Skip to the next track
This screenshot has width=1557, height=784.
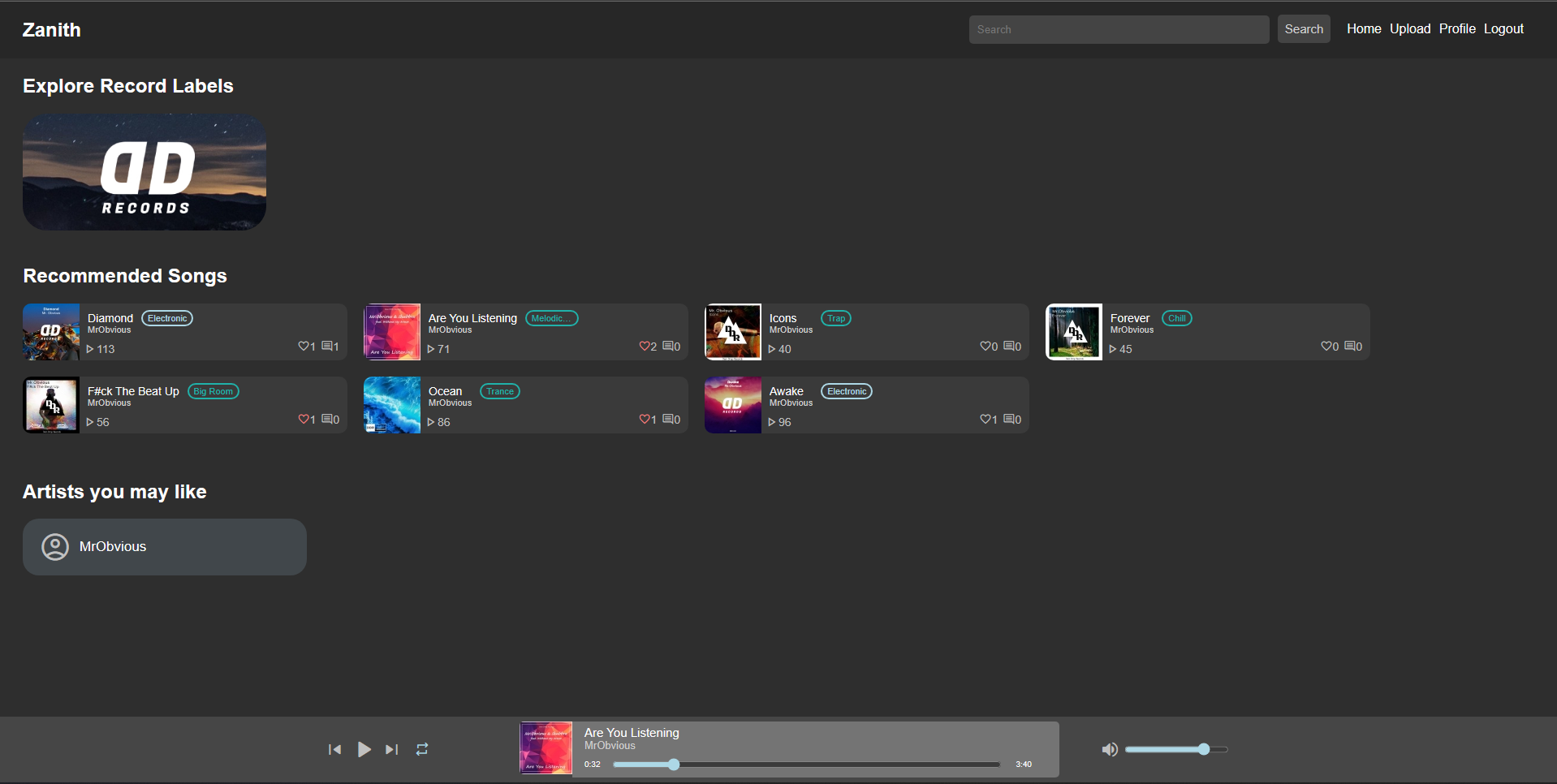point(391,749)
